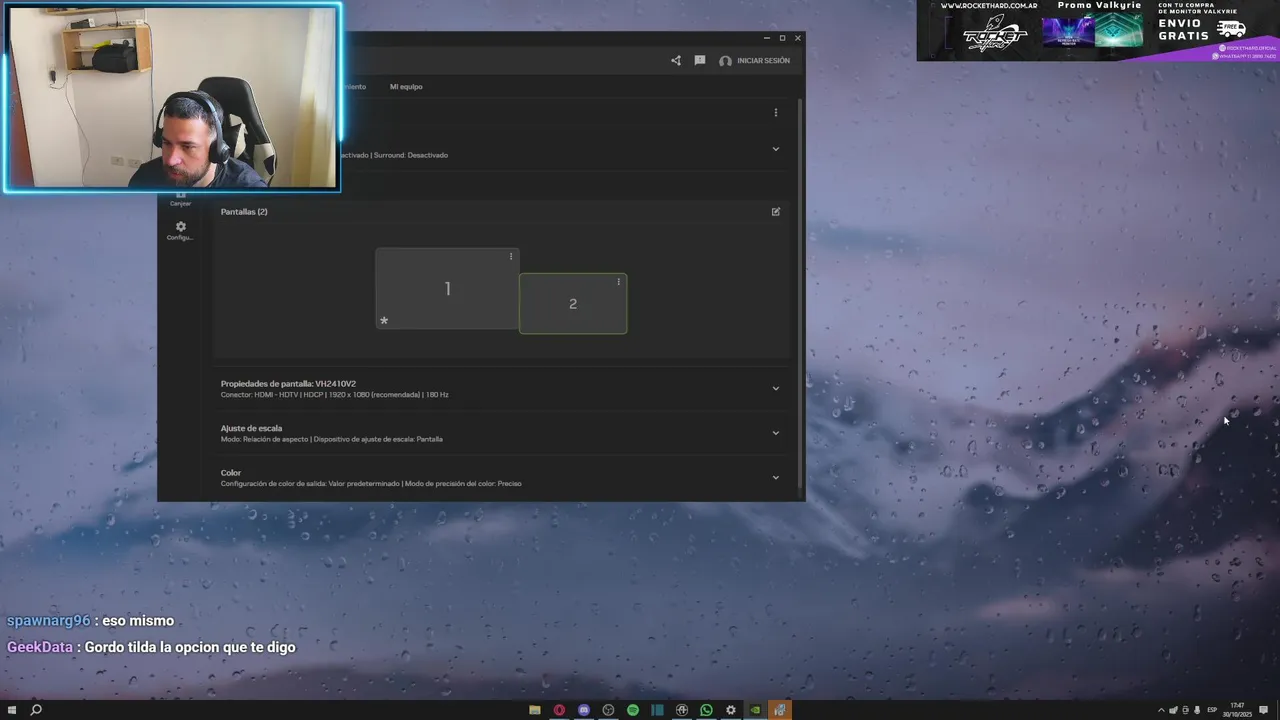Open WhatsApp from the taskbar
Image resolution: width=1280 pixels, height=720 pixels.
(706, 710)
